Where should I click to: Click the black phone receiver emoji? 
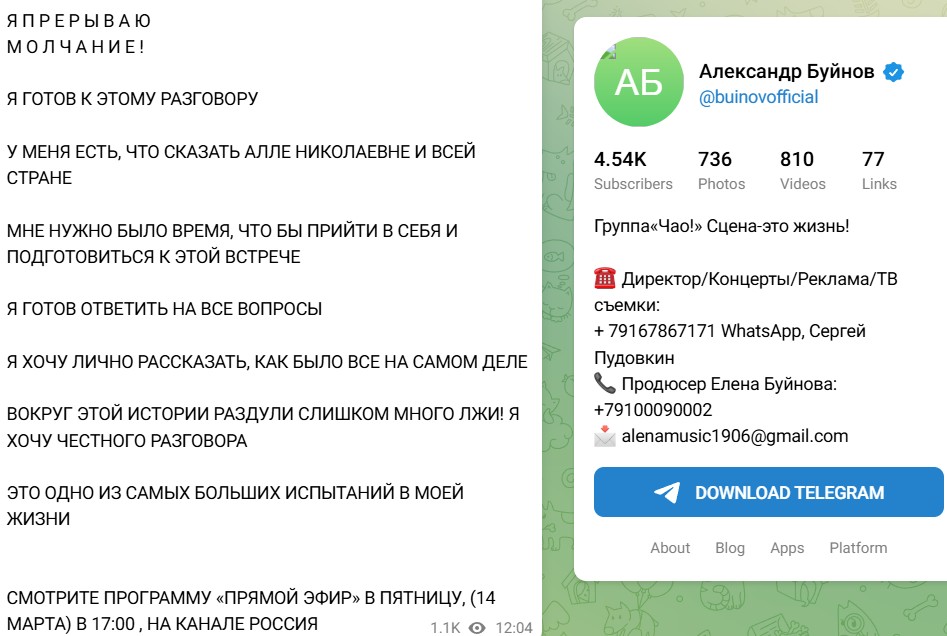point(605,383)
